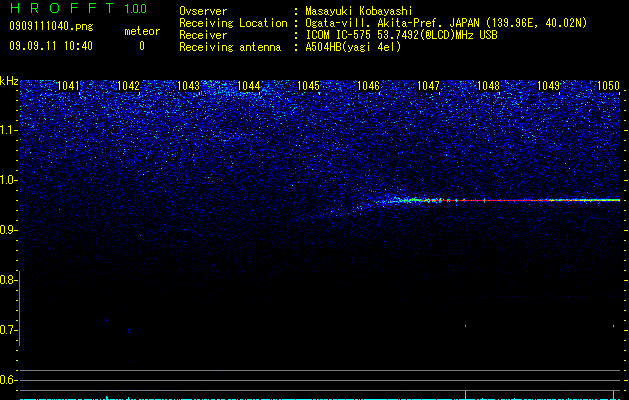The width and height of the screenshot is (629, 400).
Task: Click the 1044 time marker
Action: point(249,86)
